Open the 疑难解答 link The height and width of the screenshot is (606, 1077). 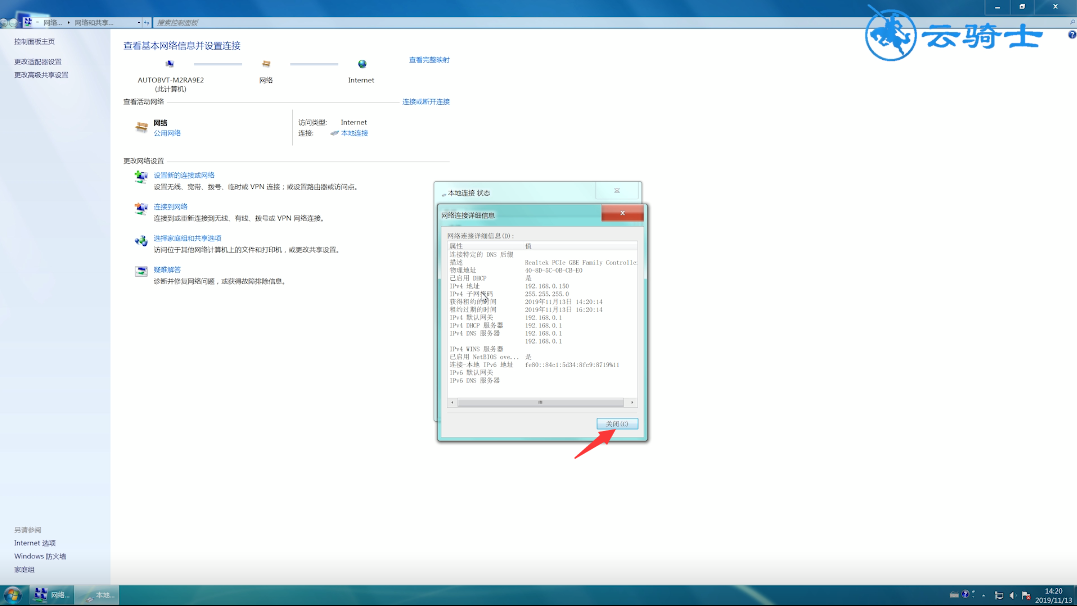point(167,270)
